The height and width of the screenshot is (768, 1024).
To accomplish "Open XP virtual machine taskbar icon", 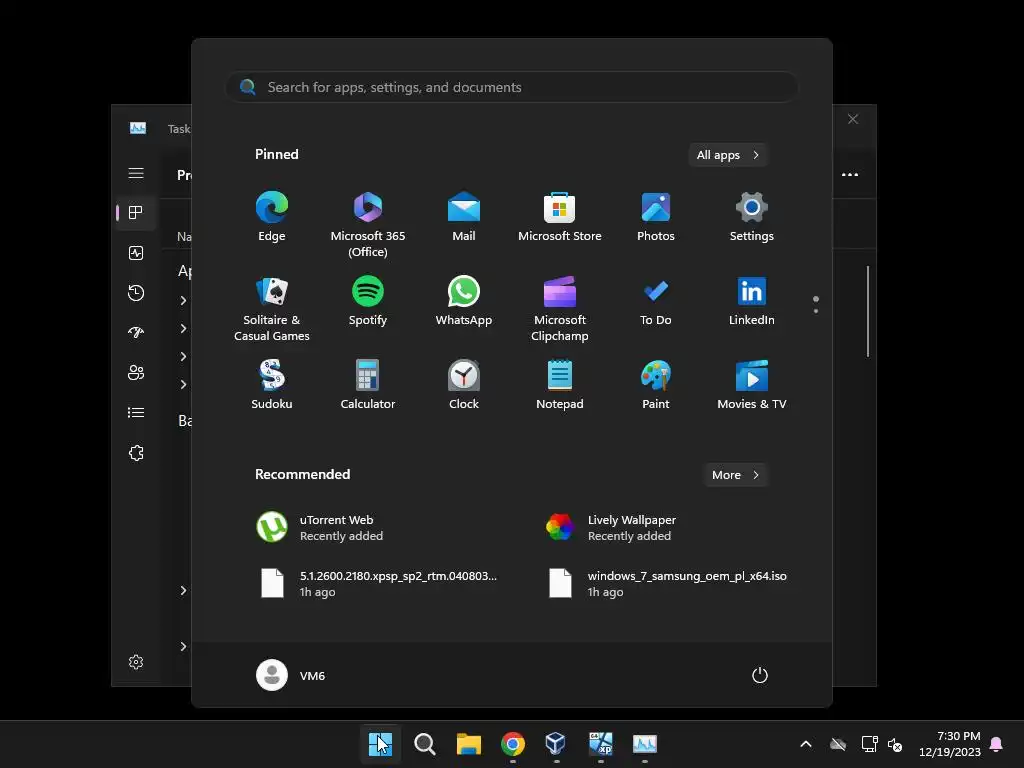I will point(601,744).
